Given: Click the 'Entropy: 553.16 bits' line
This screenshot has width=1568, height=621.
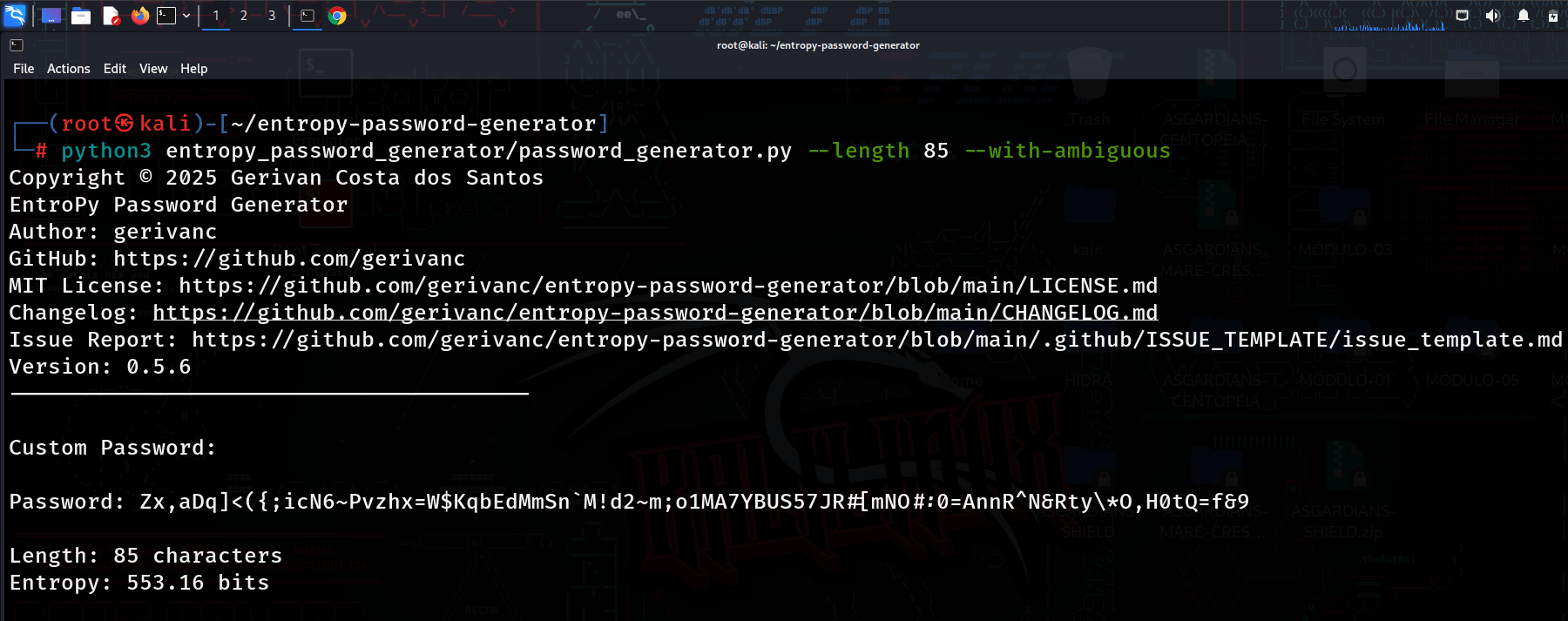Looking at the screenshot, I should point(139,583).
